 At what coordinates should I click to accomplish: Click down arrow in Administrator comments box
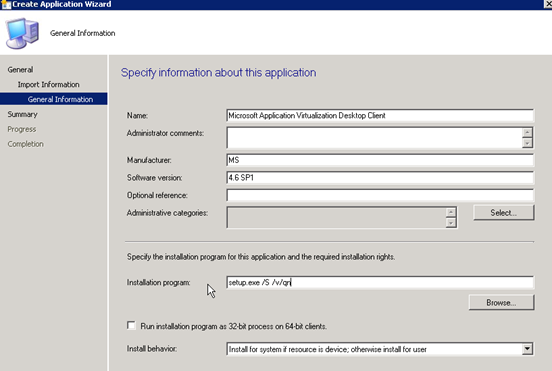tap(527, 143)
